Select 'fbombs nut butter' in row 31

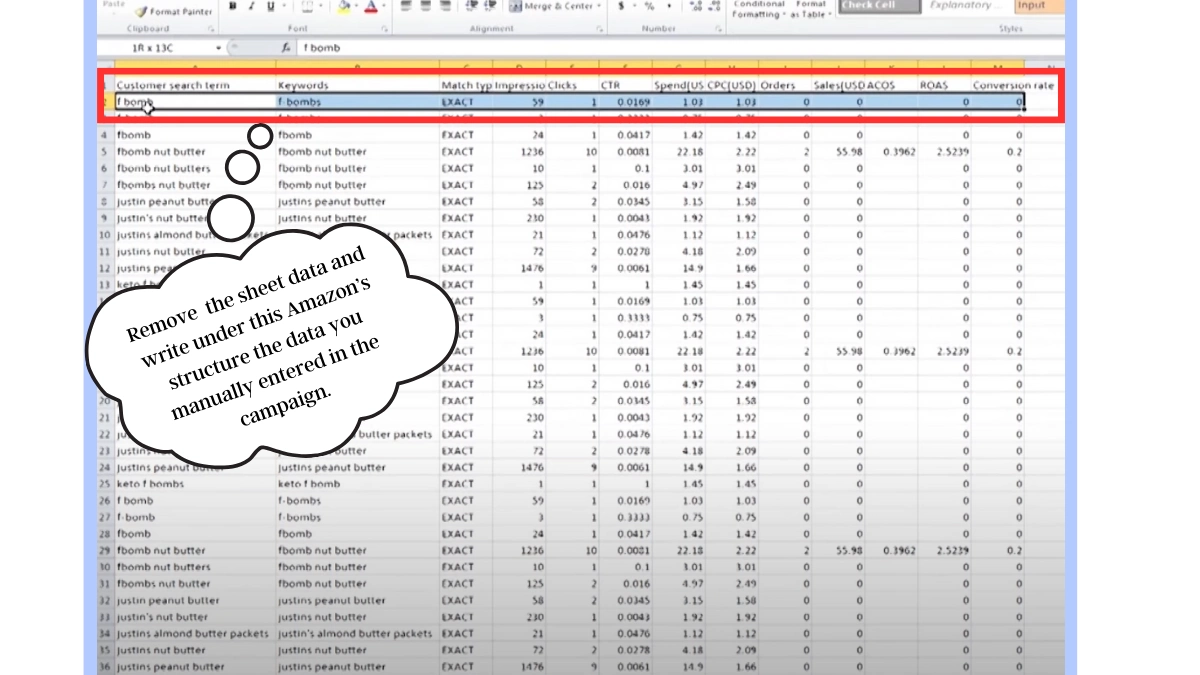195,584
